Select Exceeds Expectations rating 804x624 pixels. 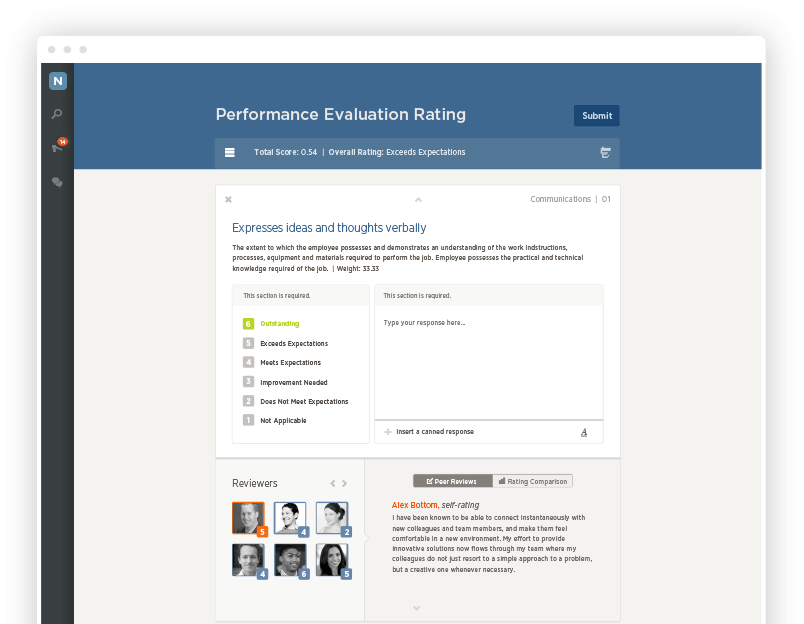point(286,343)
